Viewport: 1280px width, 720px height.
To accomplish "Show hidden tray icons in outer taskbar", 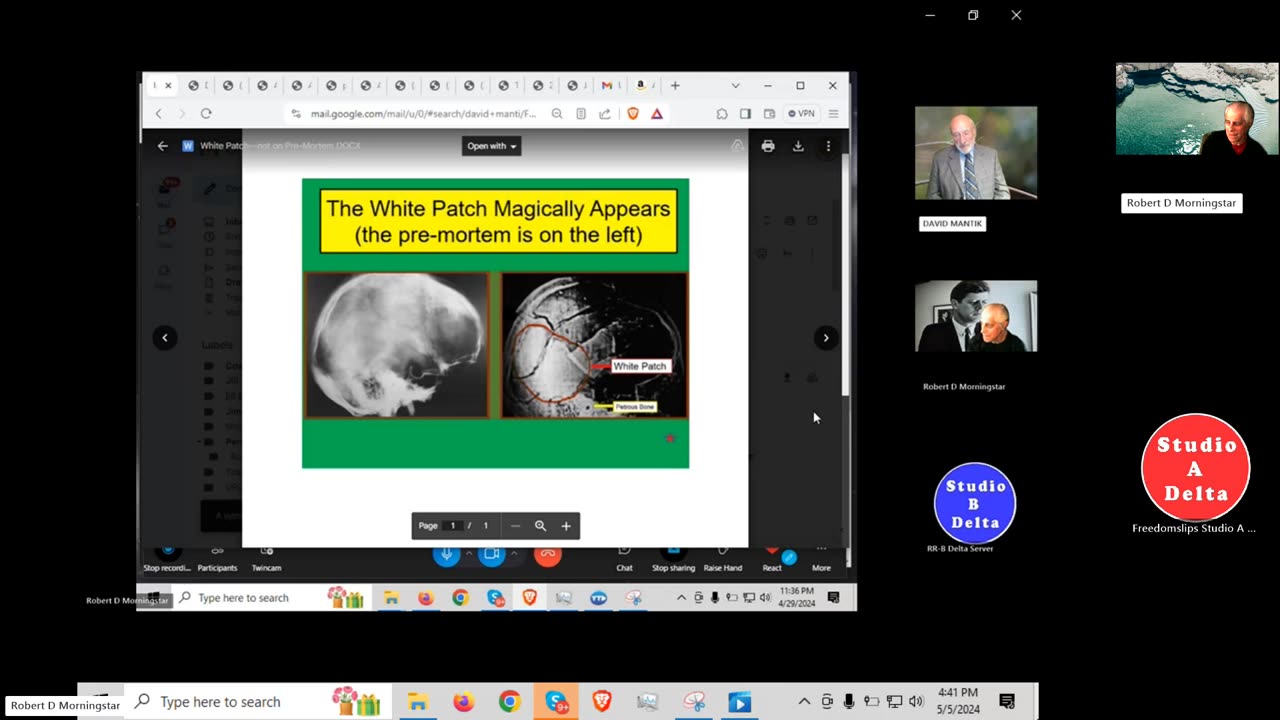I will tap(804, 702).
